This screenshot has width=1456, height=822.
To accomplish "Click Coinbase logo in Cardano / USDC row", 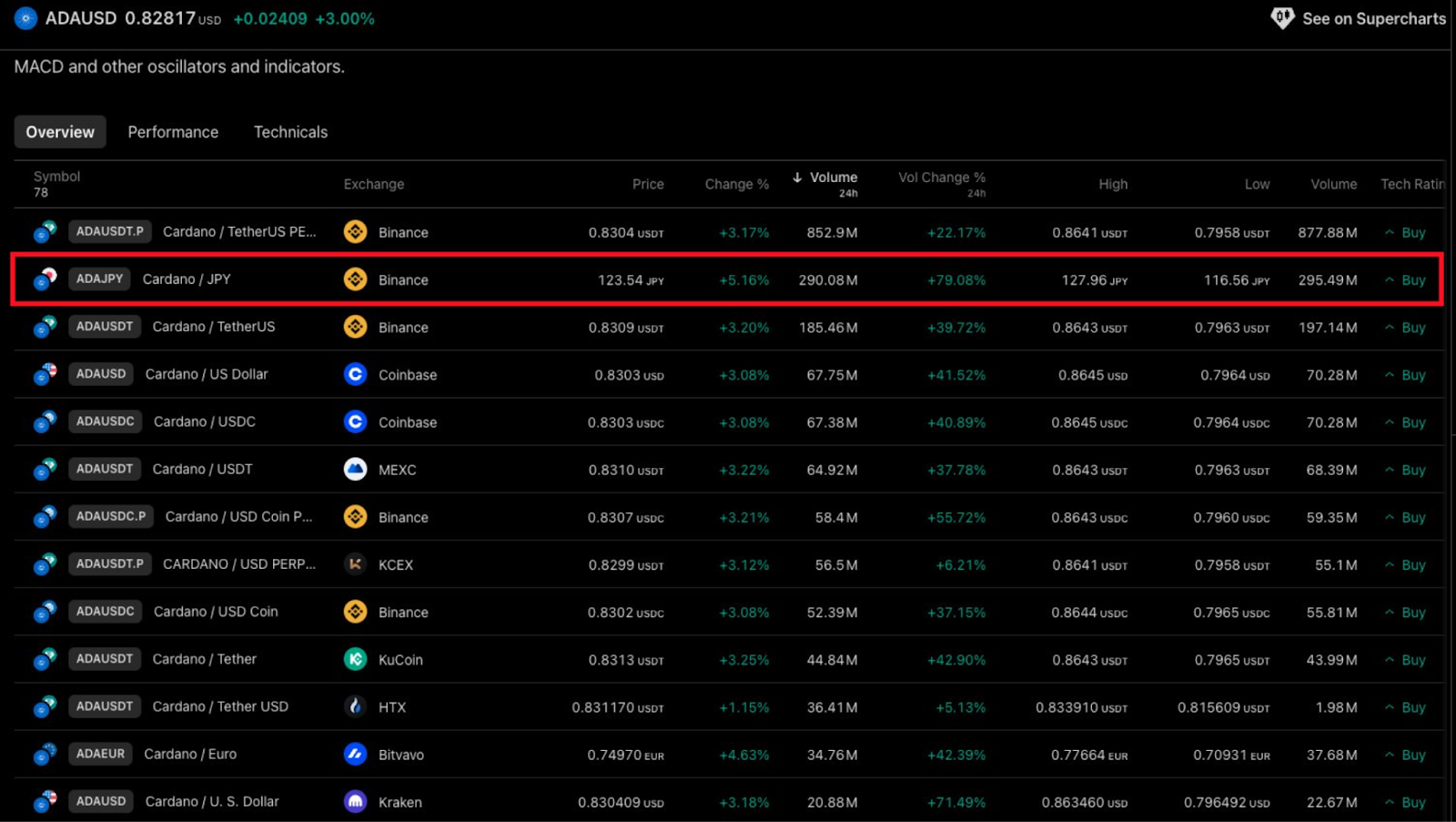I will (x=355, y=421).
